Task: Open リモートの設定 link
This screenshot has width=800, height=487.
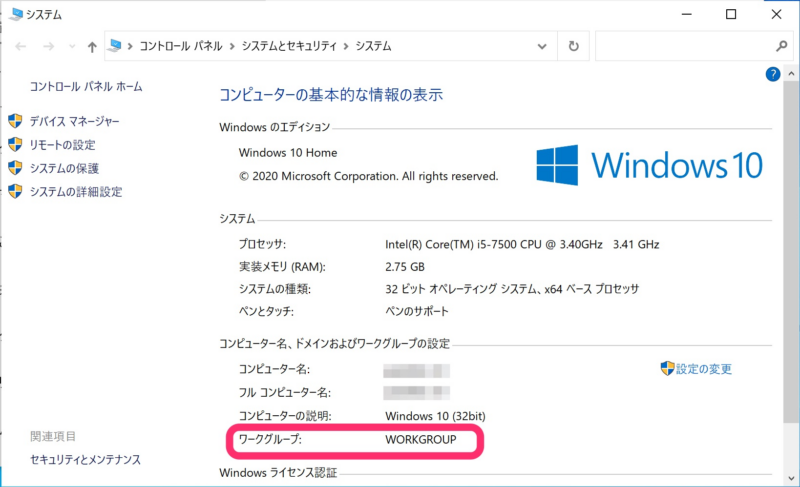Action: (x=62, y=145)
